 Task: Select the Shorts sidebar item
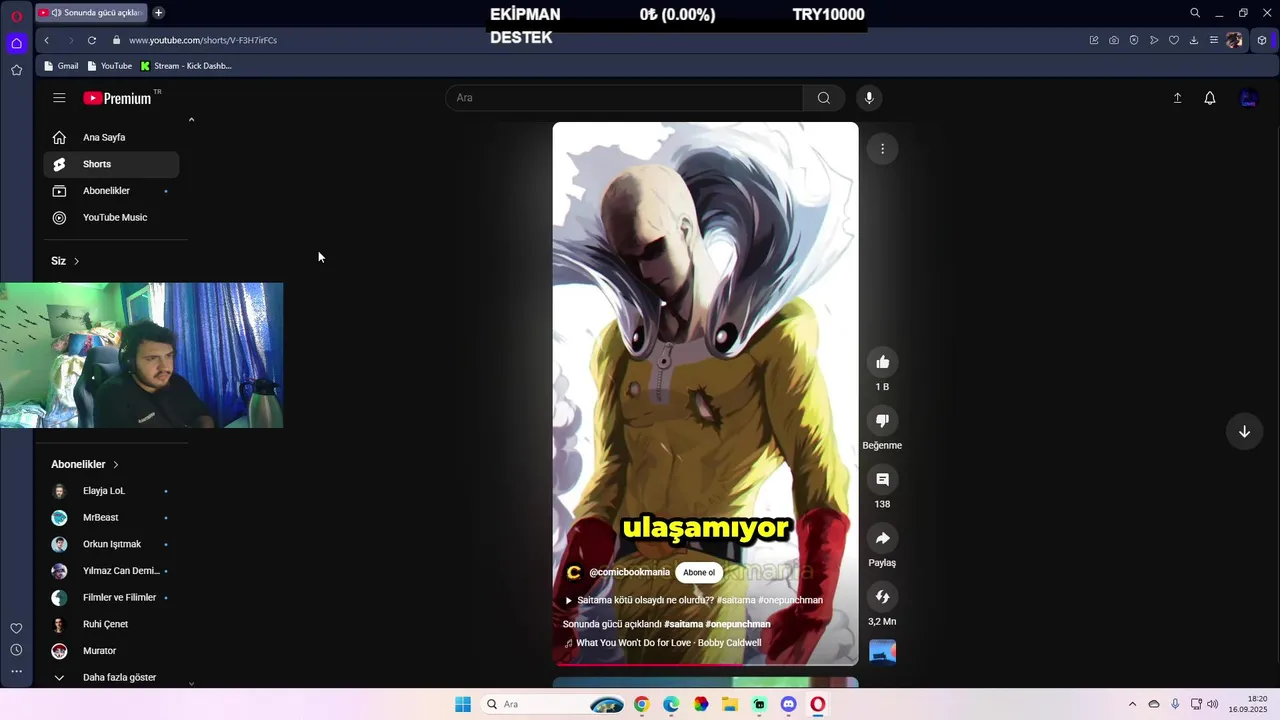tap(111, 164)
